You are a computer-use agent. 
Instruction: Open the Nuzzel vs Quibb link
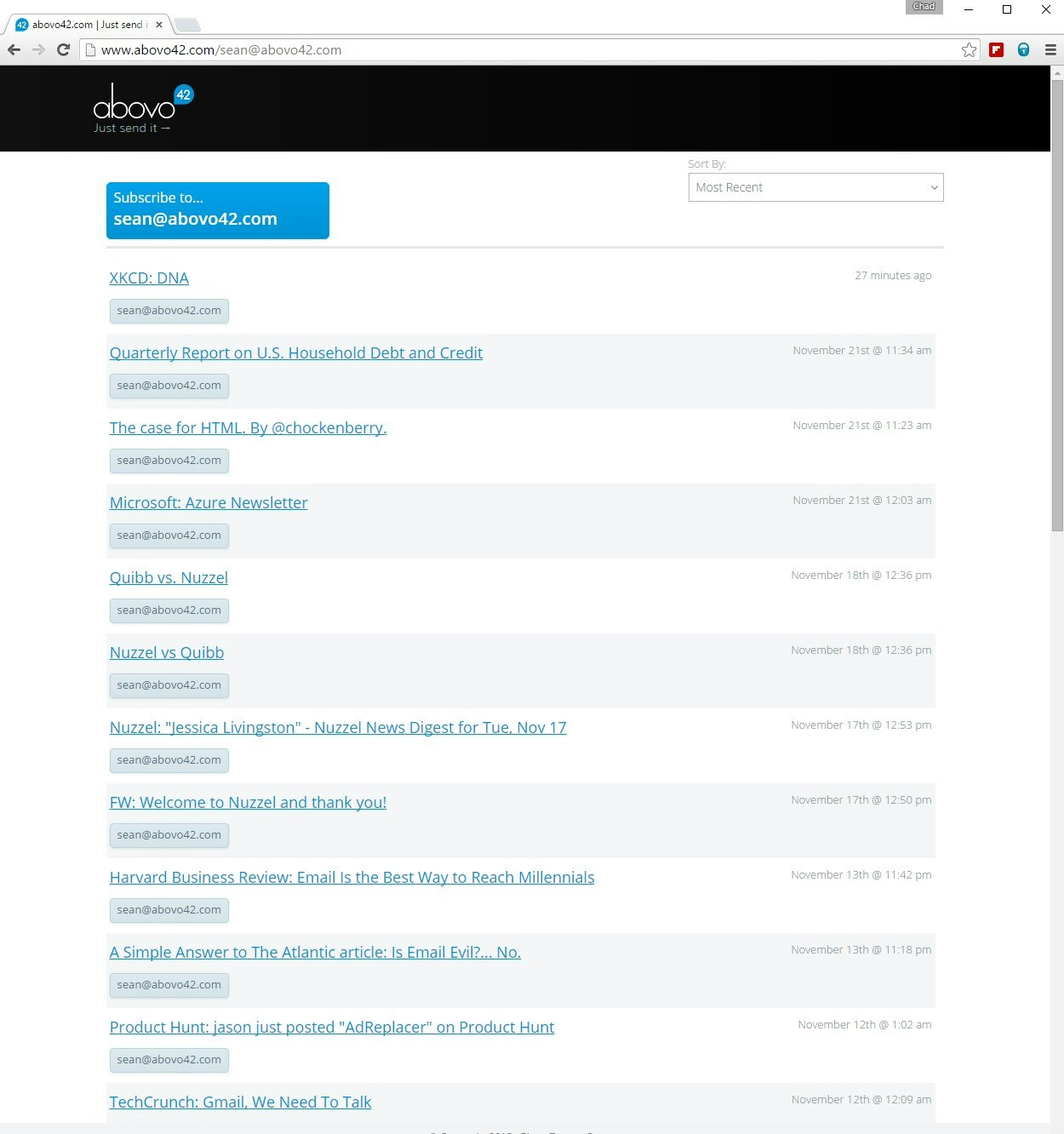167,653
